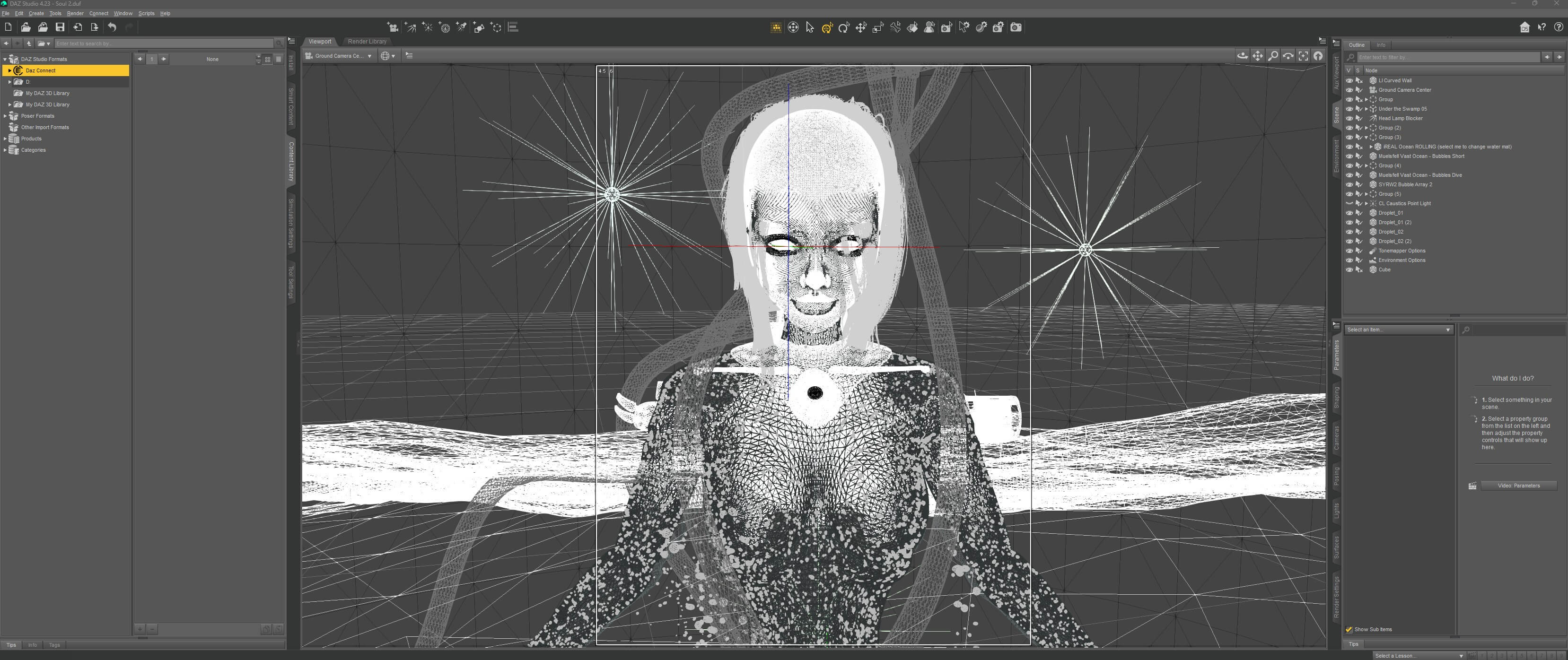Viewport: 1568px width, 660px height.
Task: Click the Create New Camera icon
Action: 393,27
